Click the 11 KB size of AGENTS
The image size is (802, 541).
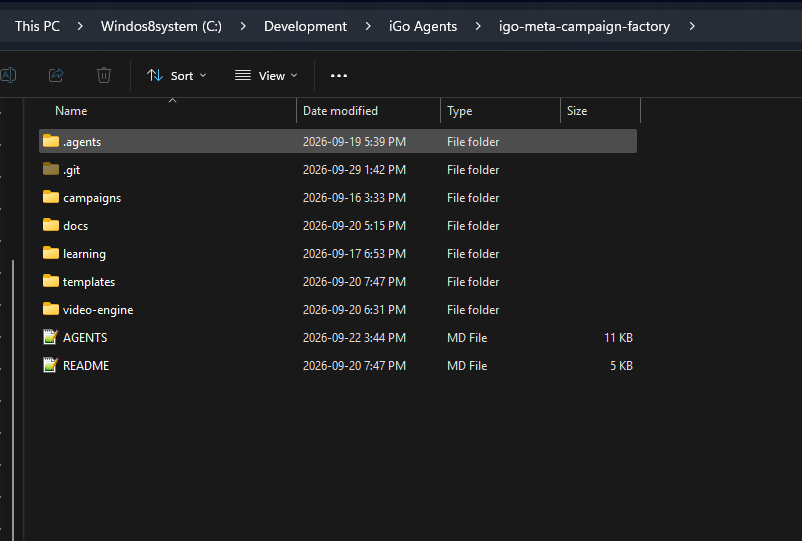[x=618, y=338]
